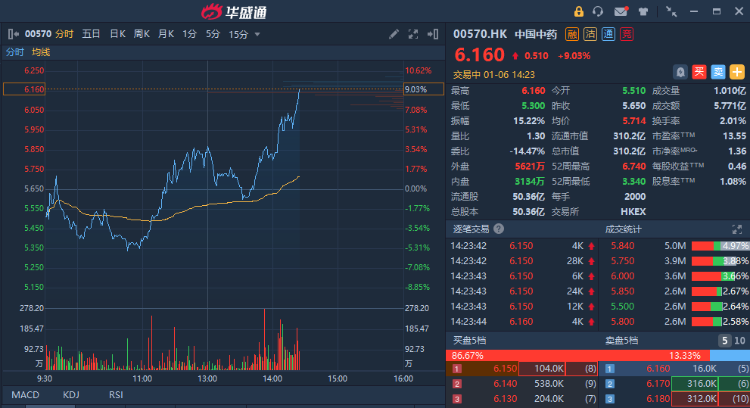This screenshot has height=408, width=750.
Task: Click the 竞 auction badge
Action: click(627, 34)
